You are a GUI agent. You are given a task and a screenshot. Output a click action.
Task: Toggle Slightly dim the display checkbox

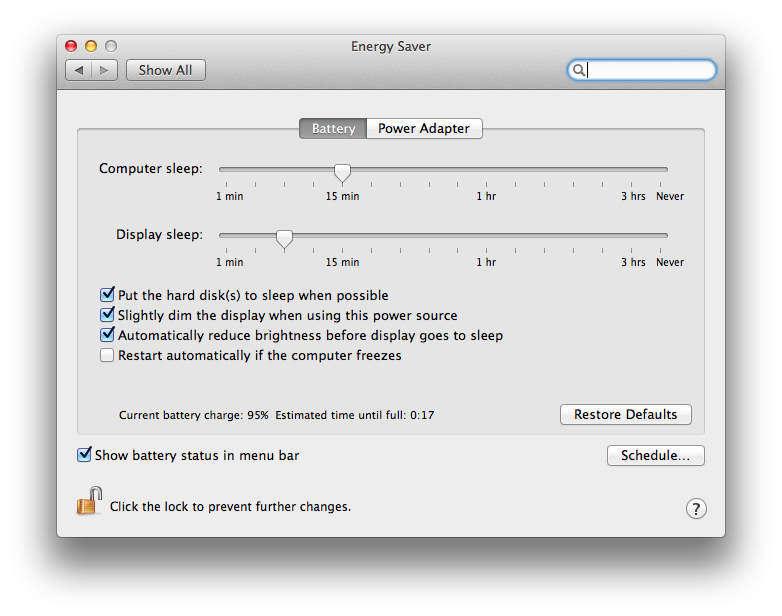pyautogui.click(x=107, y=315)
